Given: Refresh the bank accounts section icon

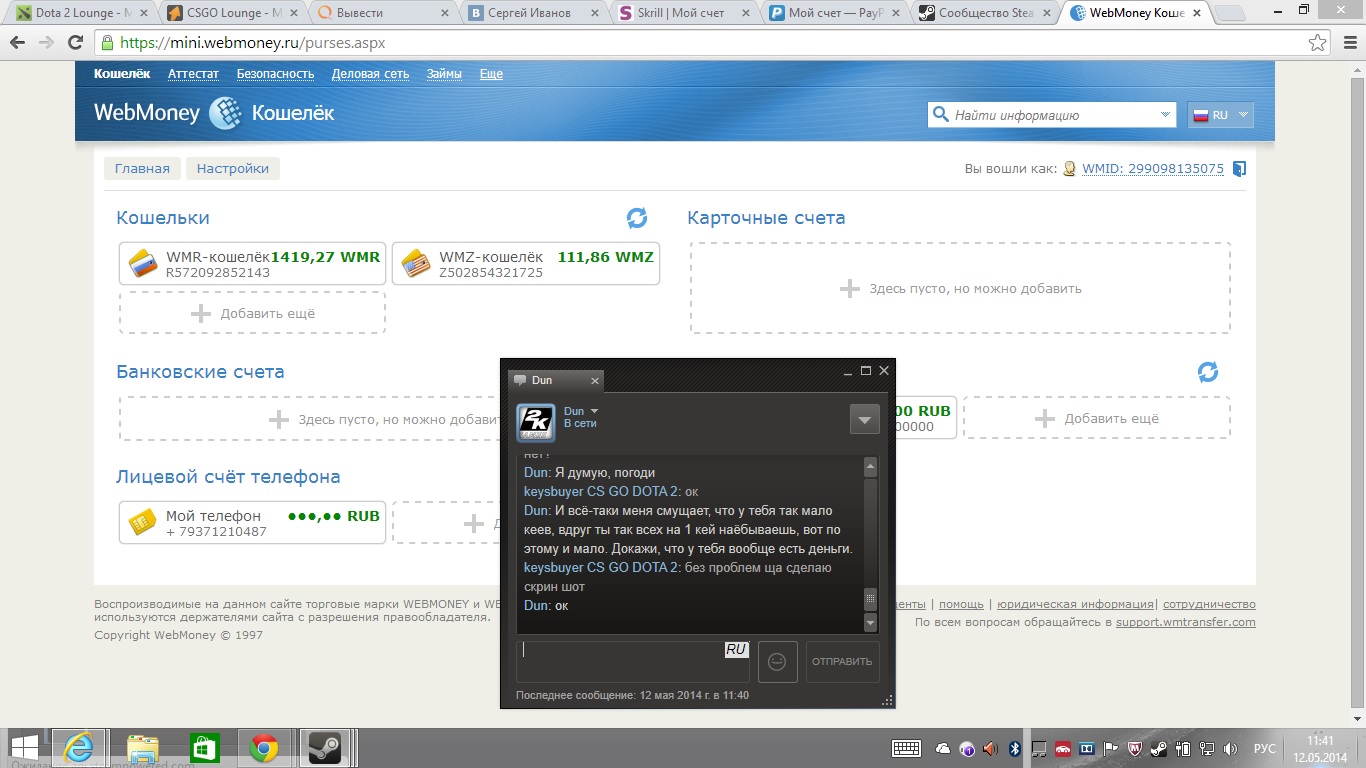Looking at the screenshot, I should point(1208,372).
